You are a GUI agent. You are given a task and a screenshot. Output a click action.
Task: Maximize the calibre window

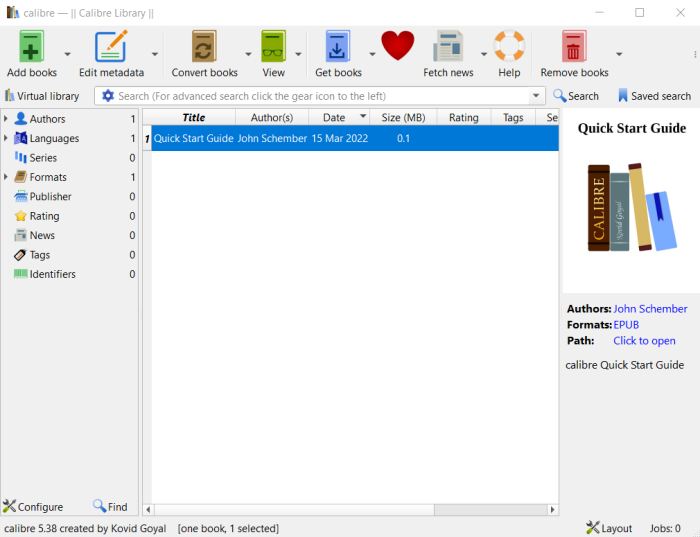point(639,12)
